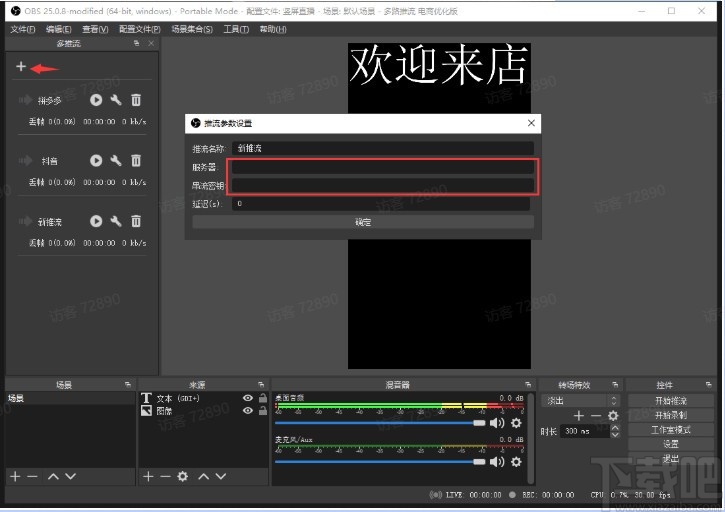
Task: Close the 推流参数设置 dialog
Action: pyautogui.click(x=531, y=123)
